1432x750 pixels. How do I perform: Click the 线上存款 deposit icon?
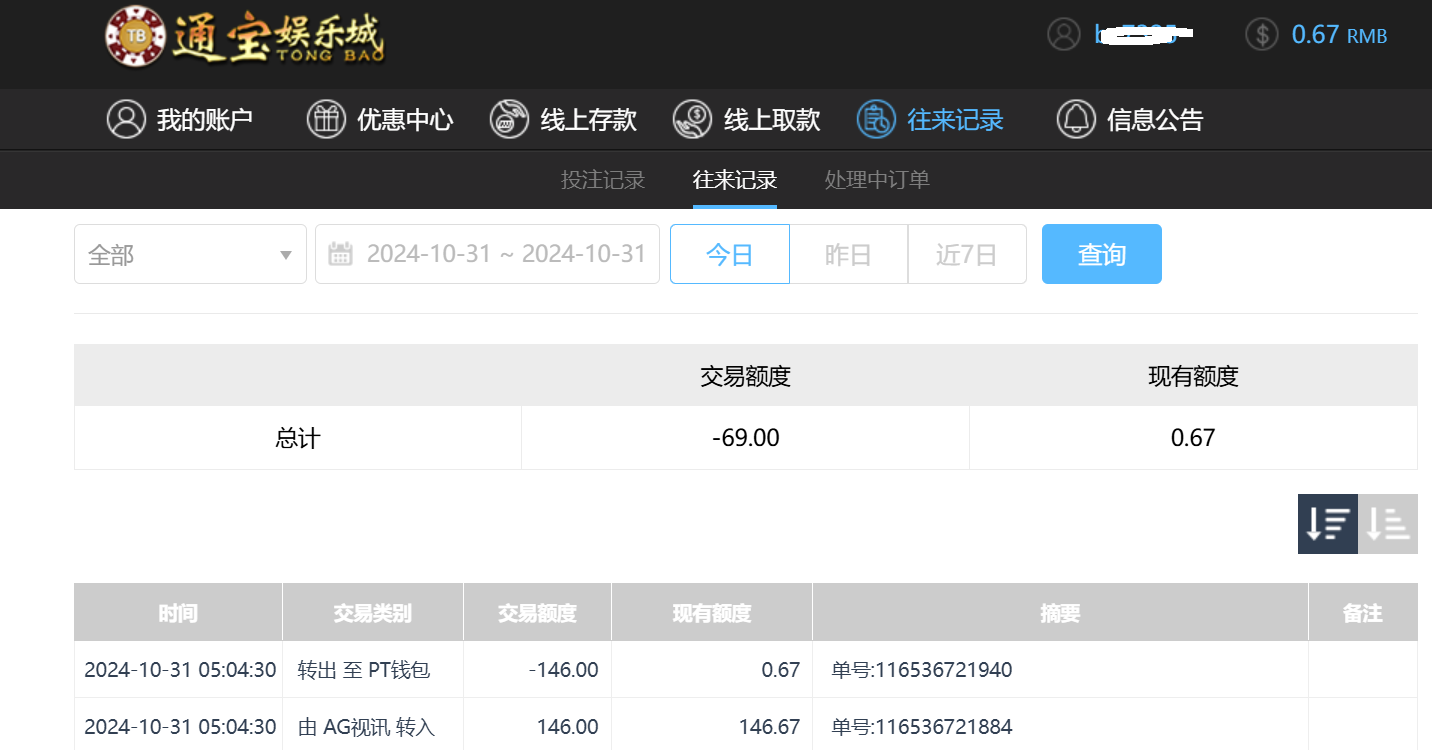pos(509,120)
